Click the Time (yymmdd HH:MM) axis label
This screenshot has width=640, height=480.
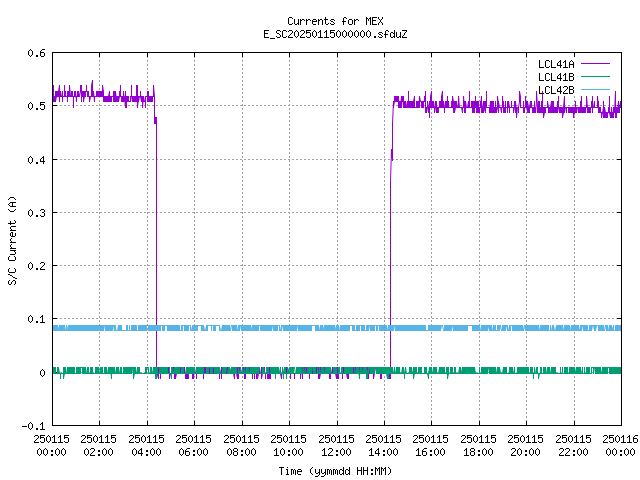[335, 471]
